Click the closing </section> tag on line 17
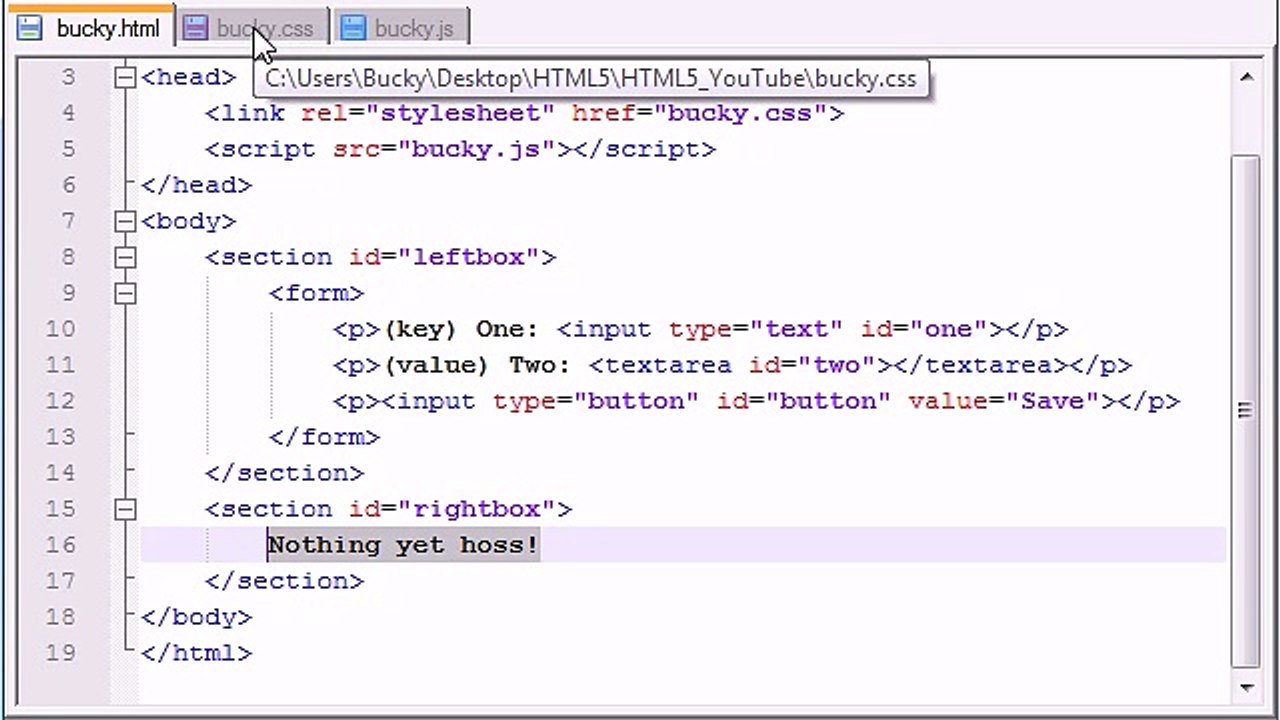 [x=284, y=581]
